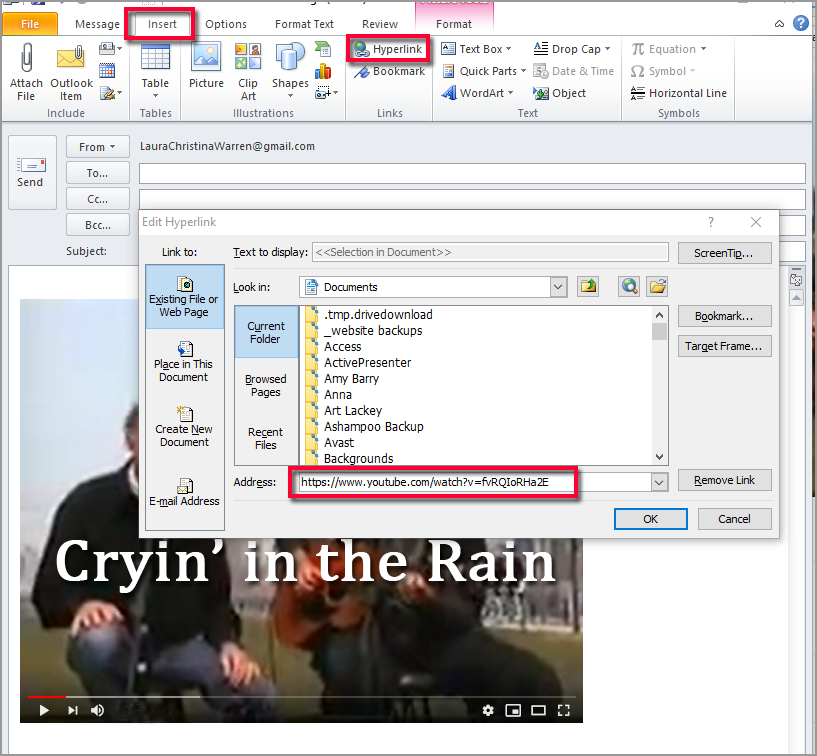The height and width of the screenshot is (756, 817).
Task: Open the File tab
Action: [x=30, y=24]
